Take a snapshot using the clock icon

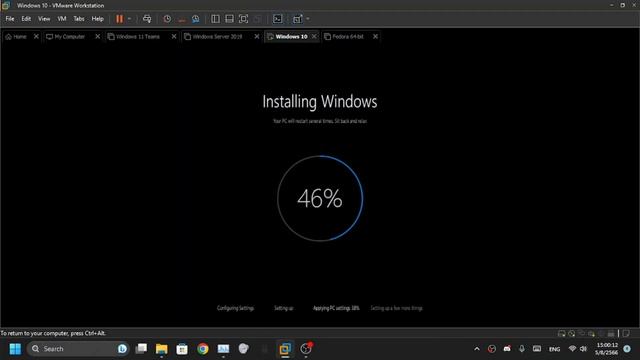pos(167,19)
